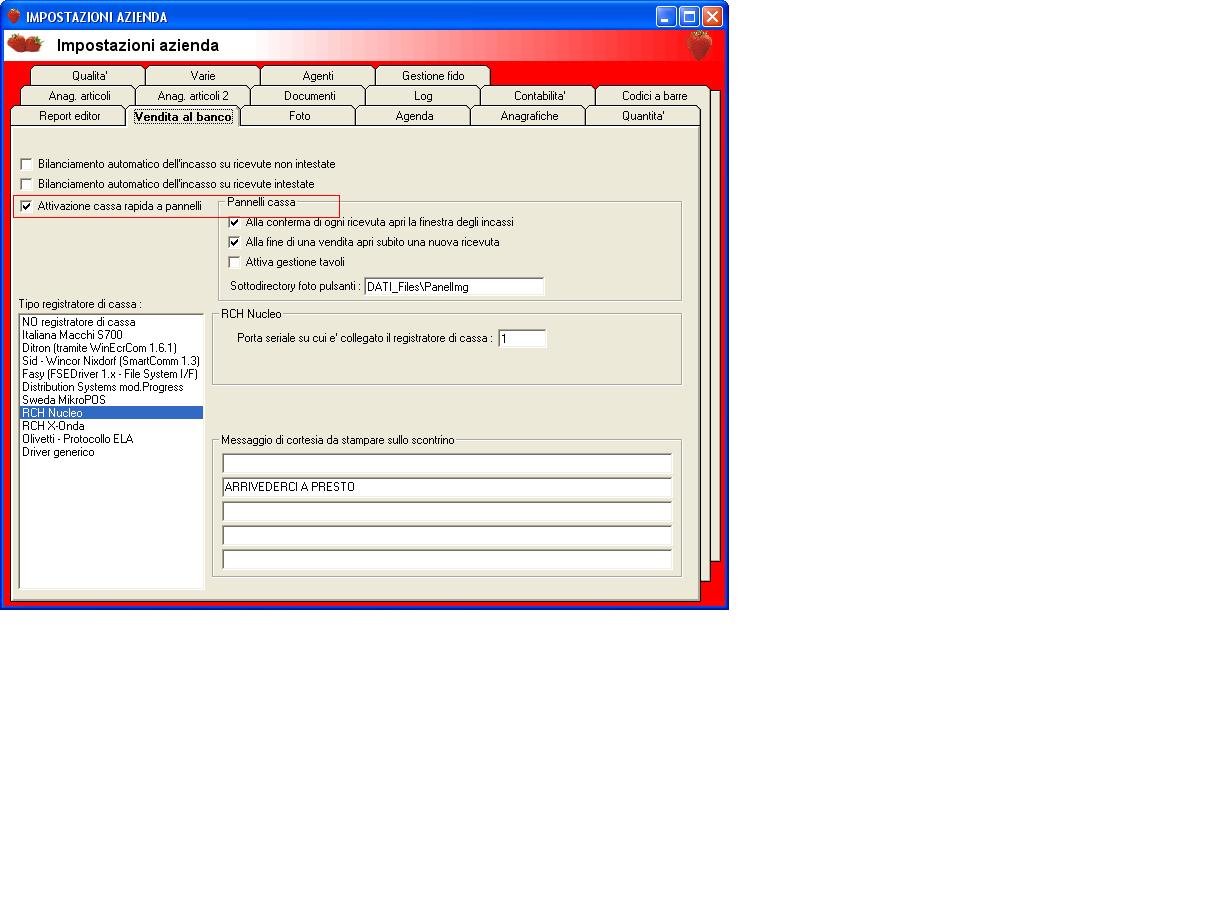Click the fourth courtesy message line field

[x=447, y=536]
